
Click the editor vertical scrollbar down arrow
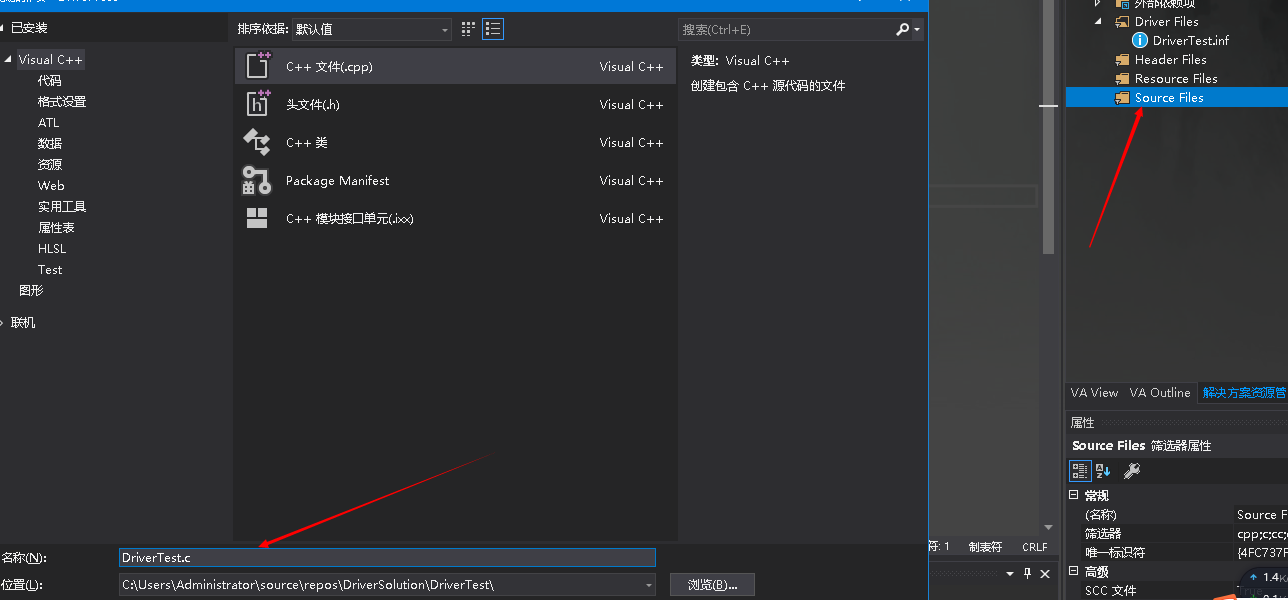(x=1048, y=527)
